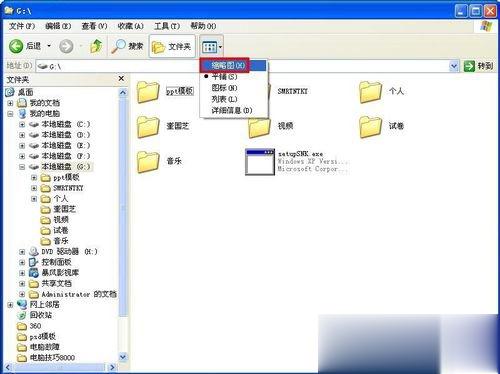Open the 查看 (V) menu
The height and width of the screenshot is (374, 500).
(94, 26)
